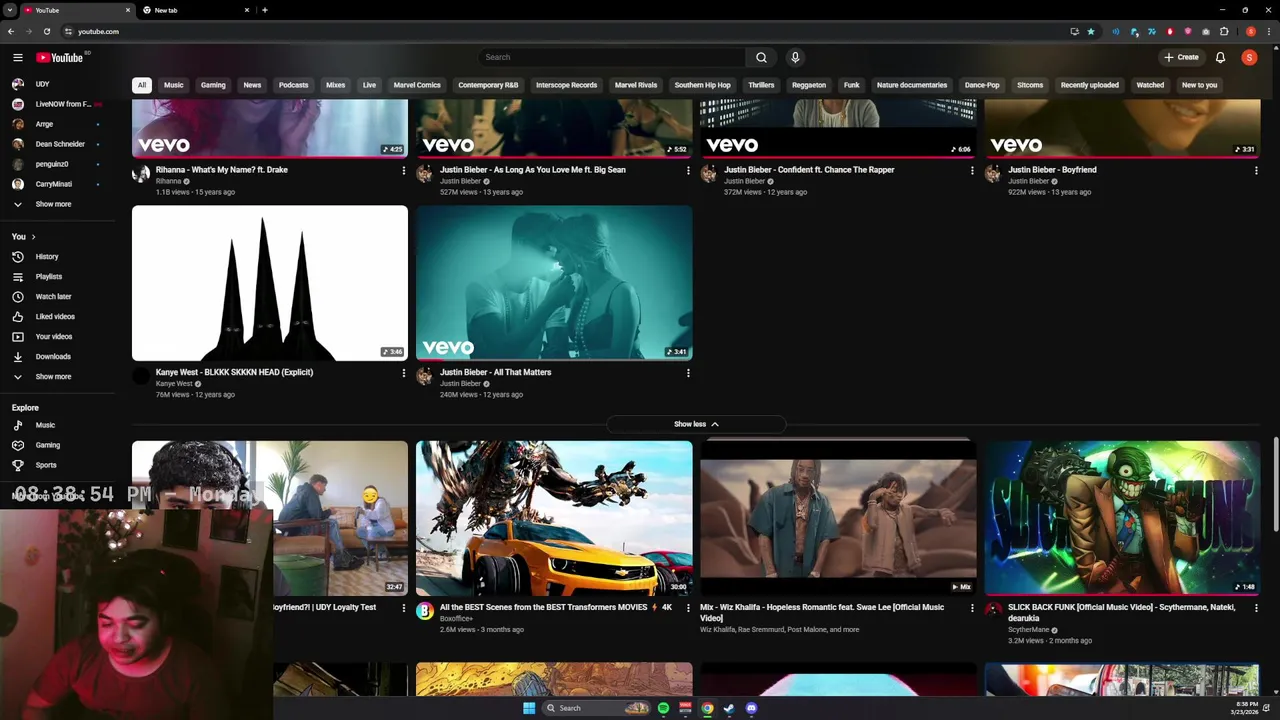Open CarryMinati subscription channel
1280x720 pixels.
point(60,184)
